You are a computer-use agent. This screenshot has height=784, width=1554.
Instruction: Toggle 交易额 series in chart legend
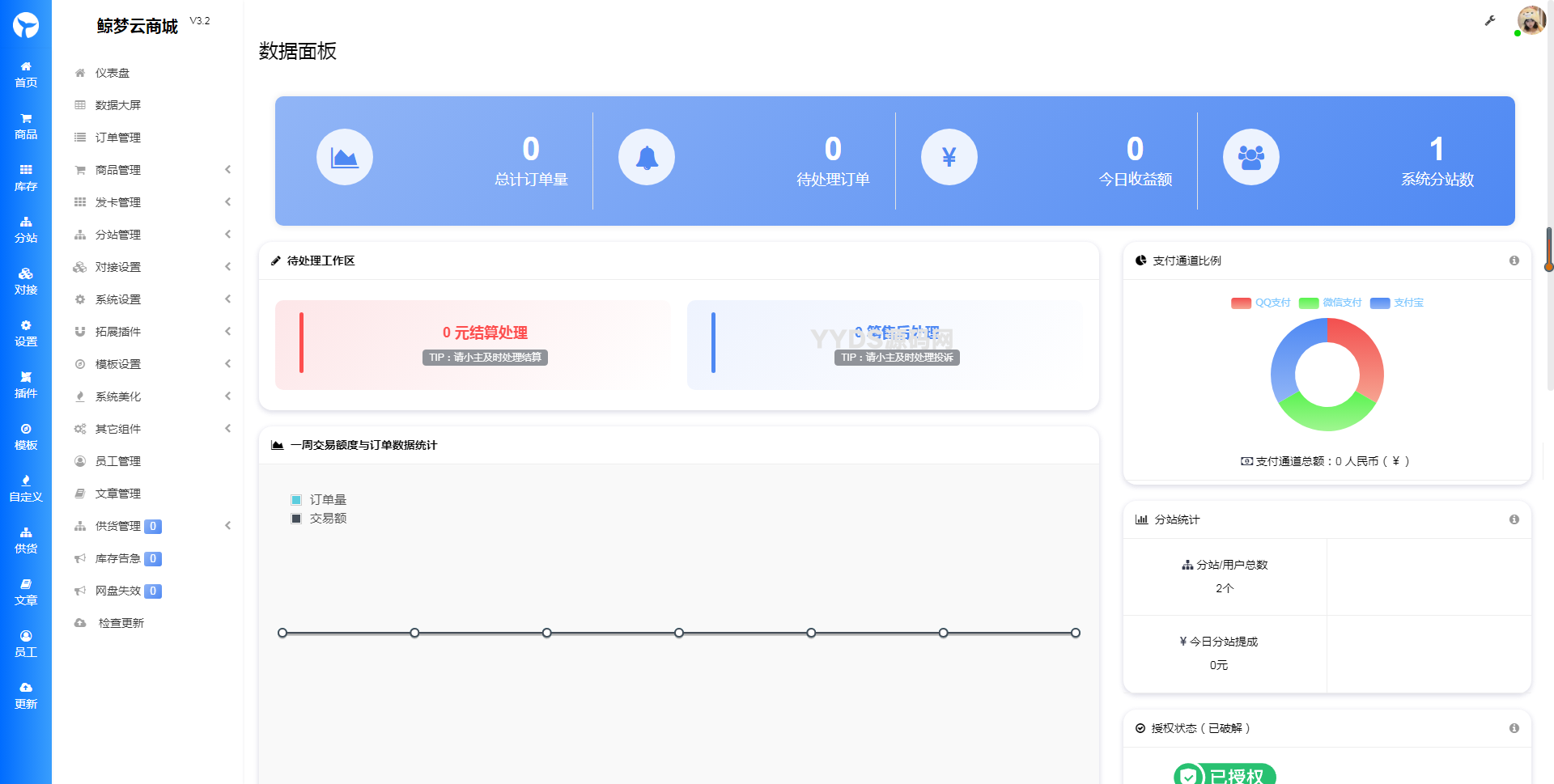pos(319,519)
